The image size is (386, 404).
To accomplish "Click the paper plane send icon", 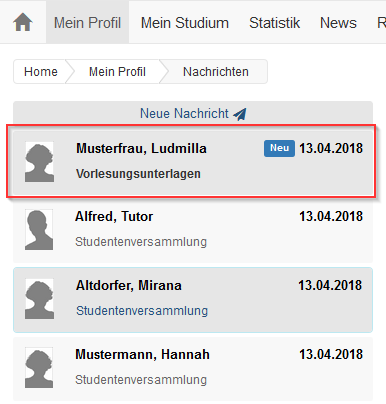I will (240, 114).
